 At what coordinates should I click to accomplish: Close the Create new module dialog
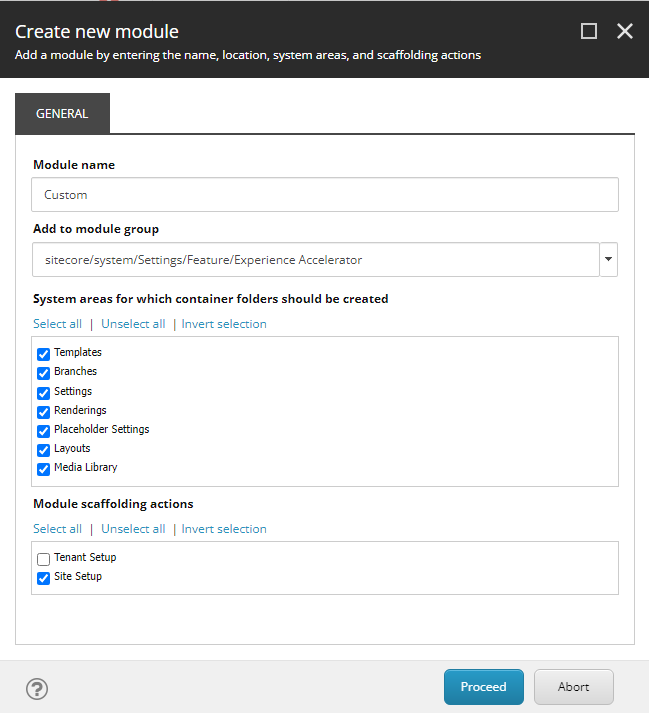pyautogui.click(x=625, y=31)
